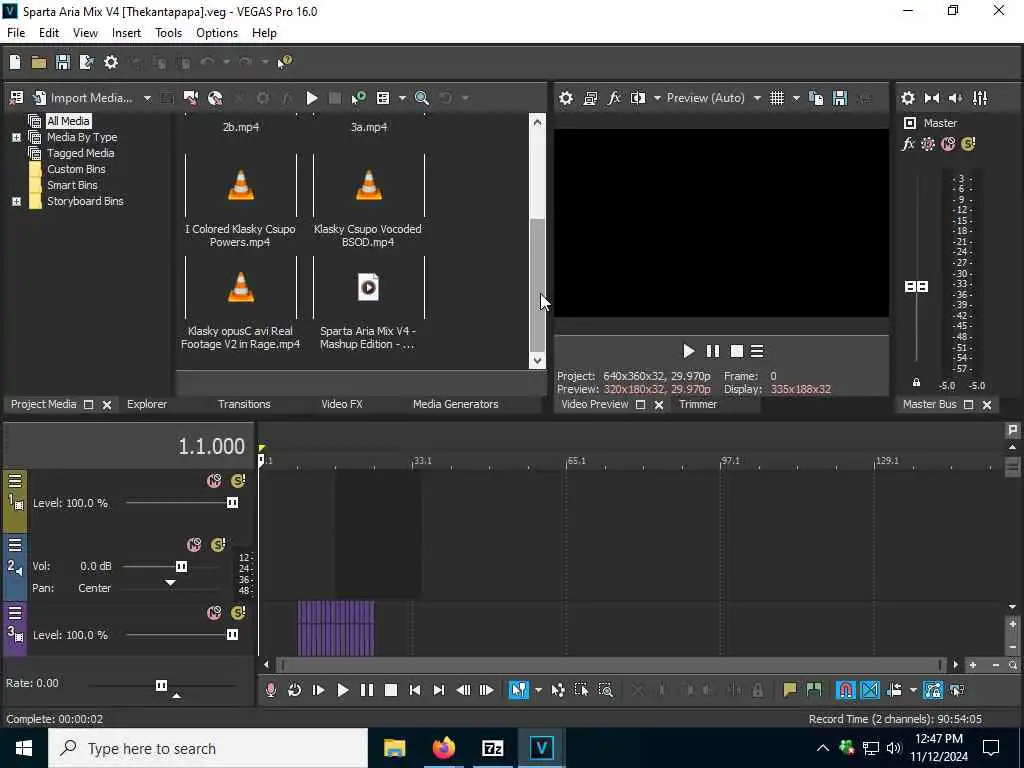Image resolution: width=1024 pixels, height=768 pixels.
Task: Solo video track 1
Action: [238, 481]
